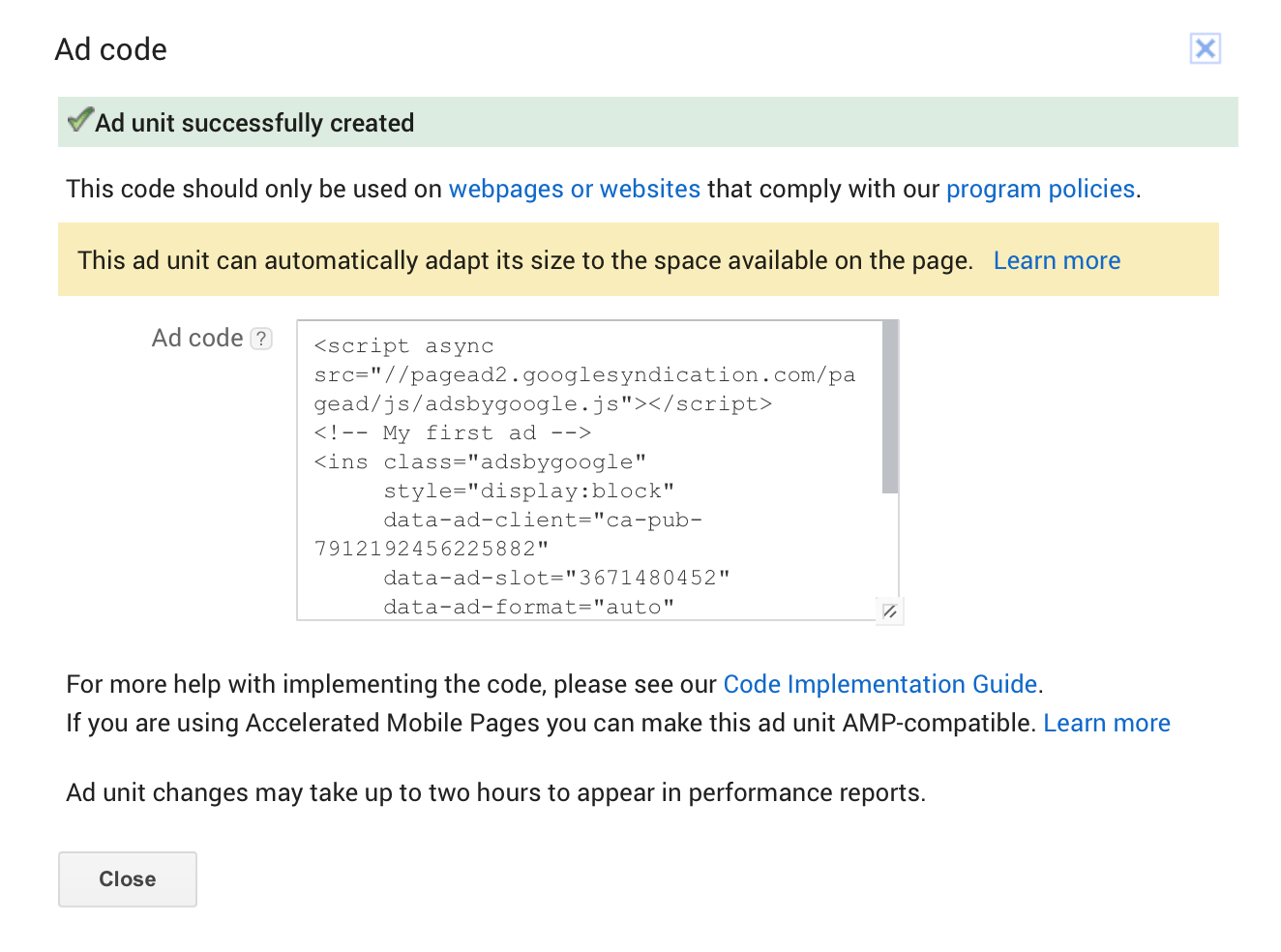Click the 'Ad code' dialog title
The image size is (1281, 952).
pyautogui.click(x=111, y=49)
